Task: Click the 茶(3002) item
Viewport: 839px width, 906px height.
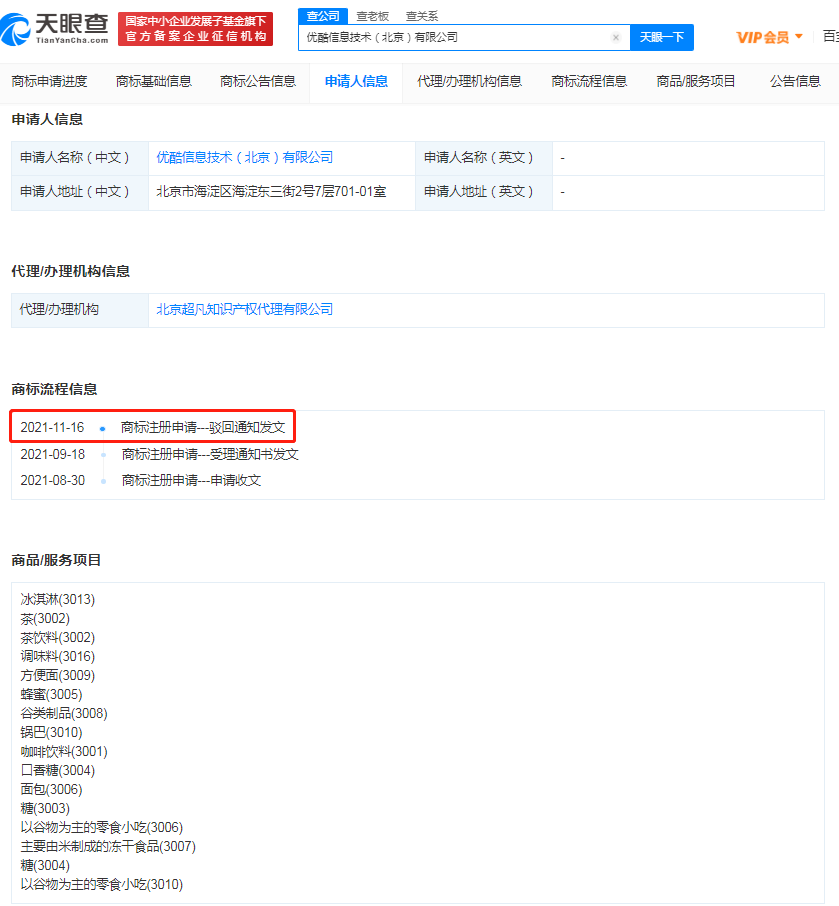Action: click(x=45, y=619)
